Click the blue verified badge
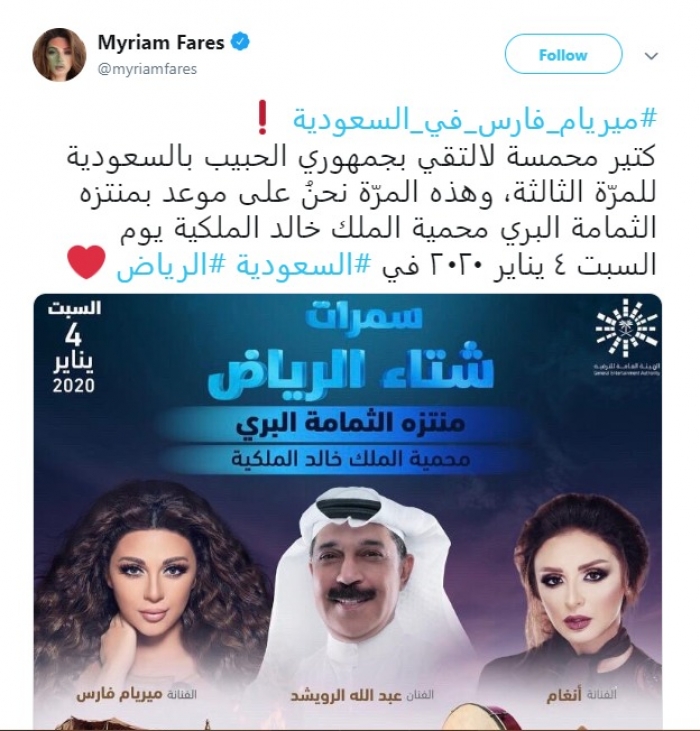 click(240, 42)
